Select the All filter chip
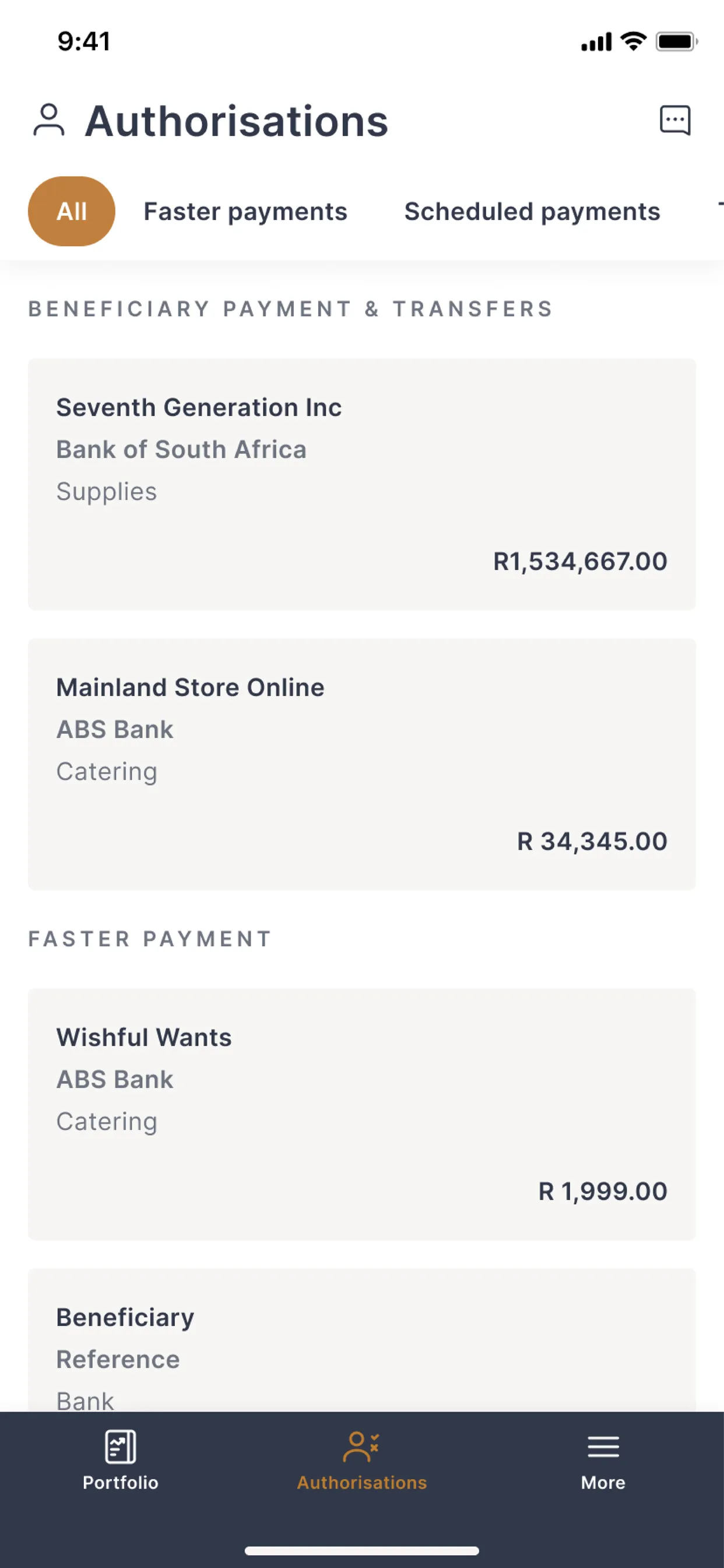The height and width of the screenshot is (1568, 724). click(x=72, y=211)
